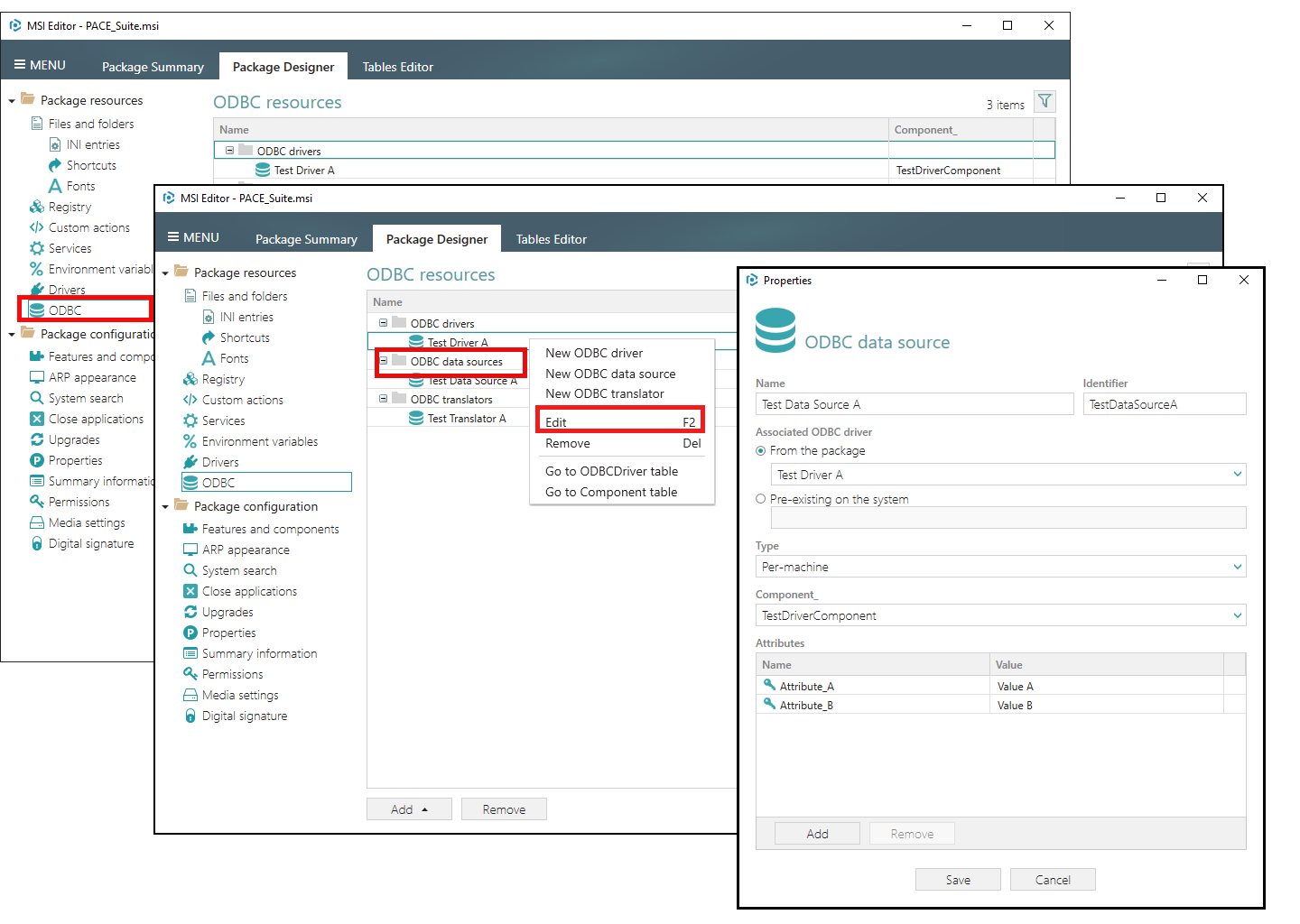
Task: Click Add under the Attributes table
Action: tap(817, 834)
